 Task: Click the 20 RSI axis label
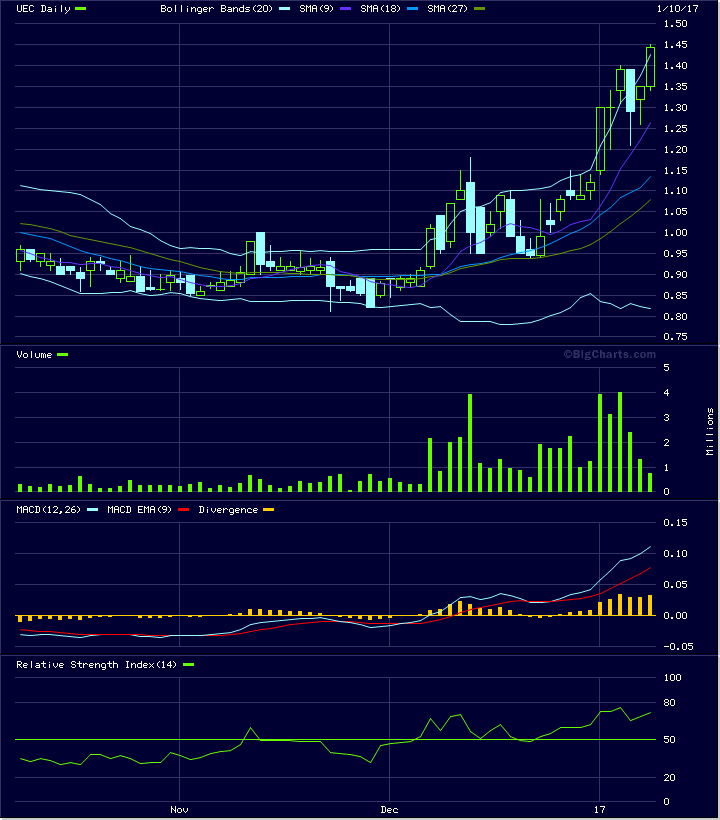pyautogui.click(x=669, y=778)
